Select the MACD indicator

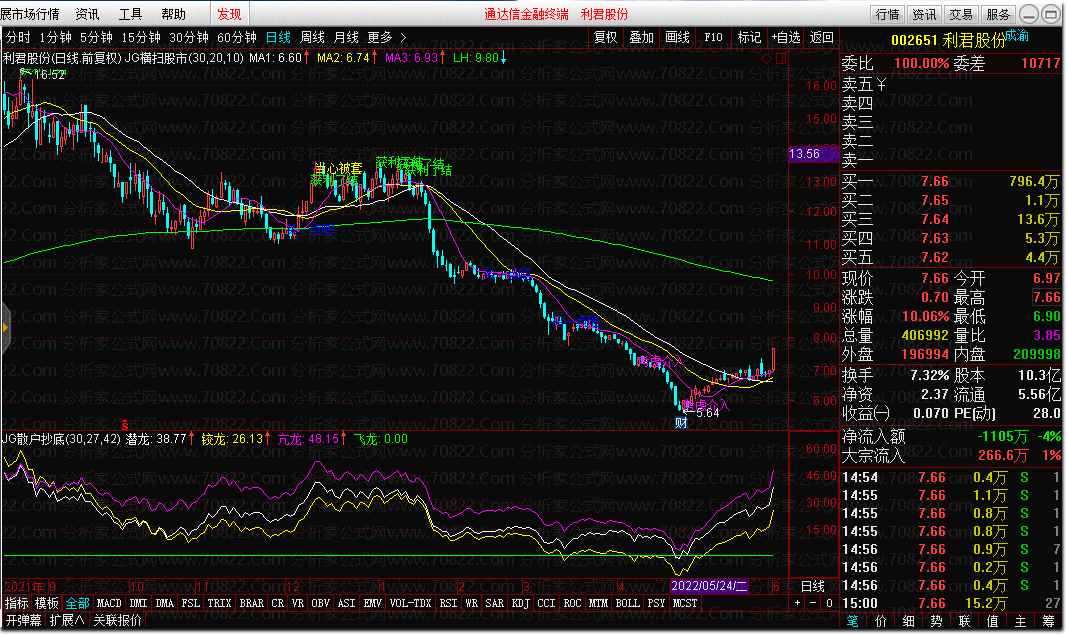(x=109, y=603)
